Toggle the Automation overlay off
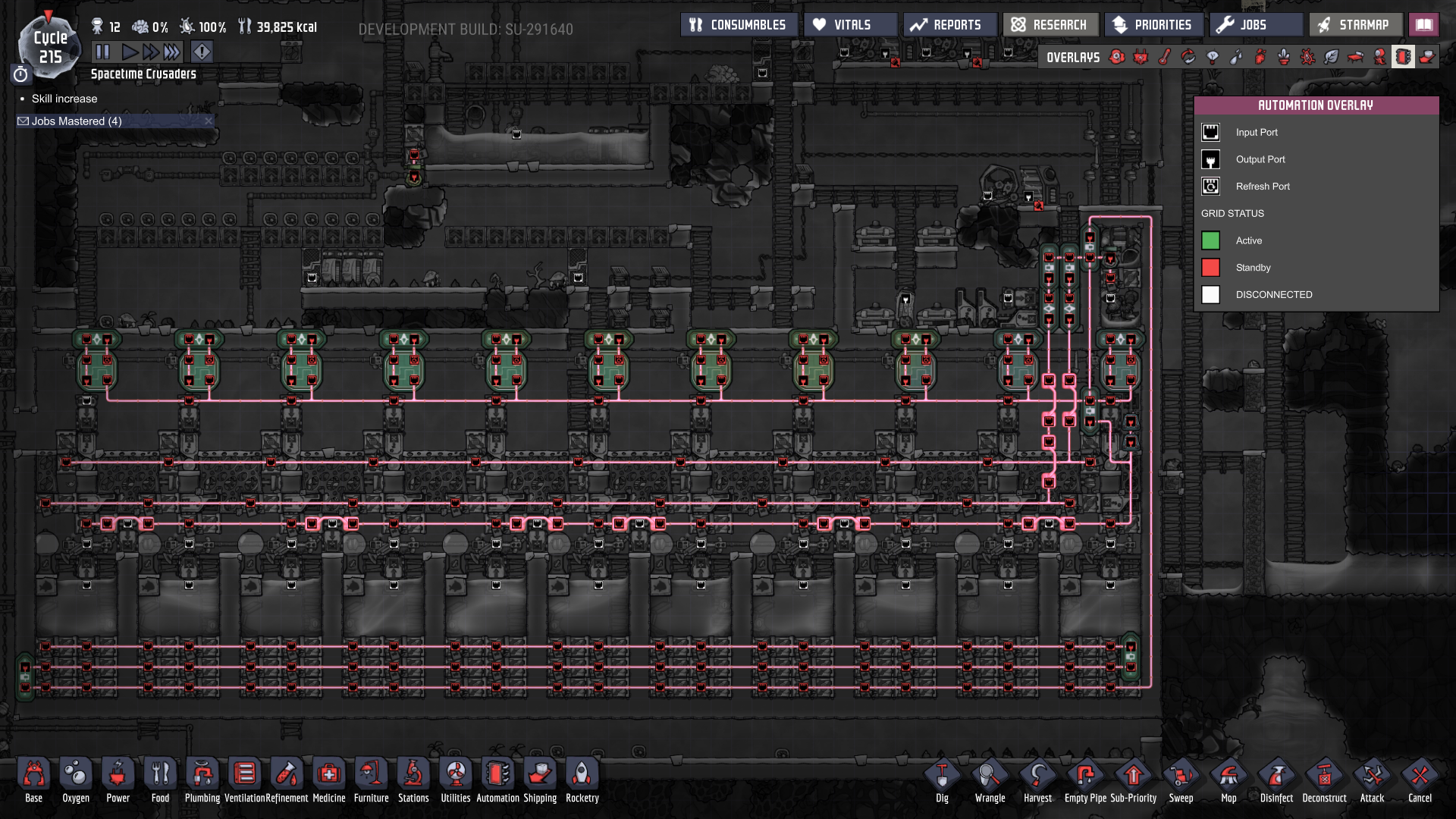1456x819 pixels. (1403, 58)
